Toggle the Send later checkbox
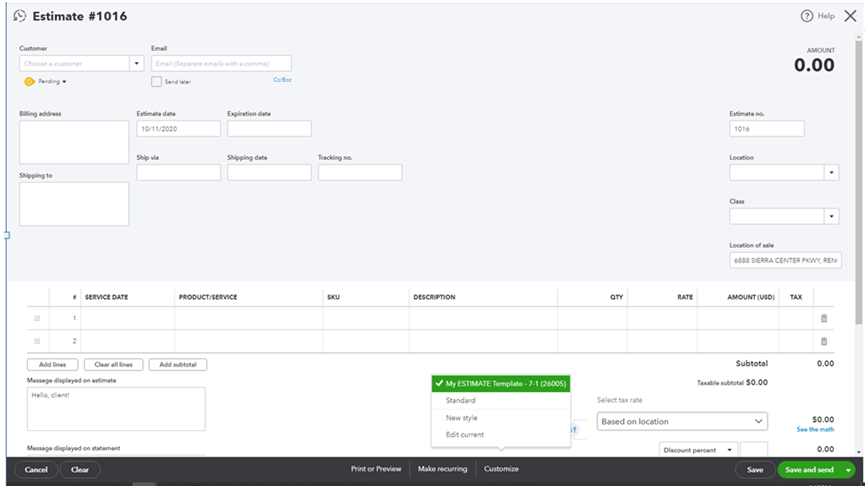Image resolution: width=868 pixels, height=488 pixels. point(157,81)
